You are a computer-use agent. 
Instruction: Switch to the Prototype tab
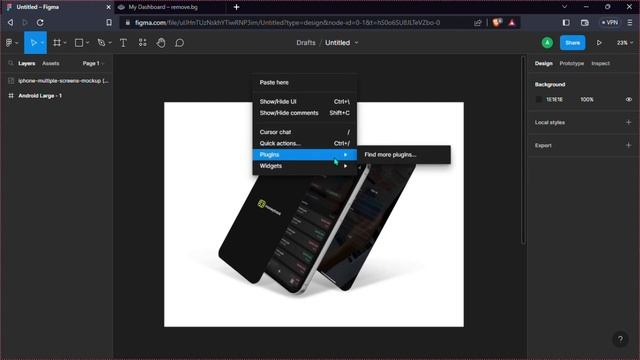point(571,63)
